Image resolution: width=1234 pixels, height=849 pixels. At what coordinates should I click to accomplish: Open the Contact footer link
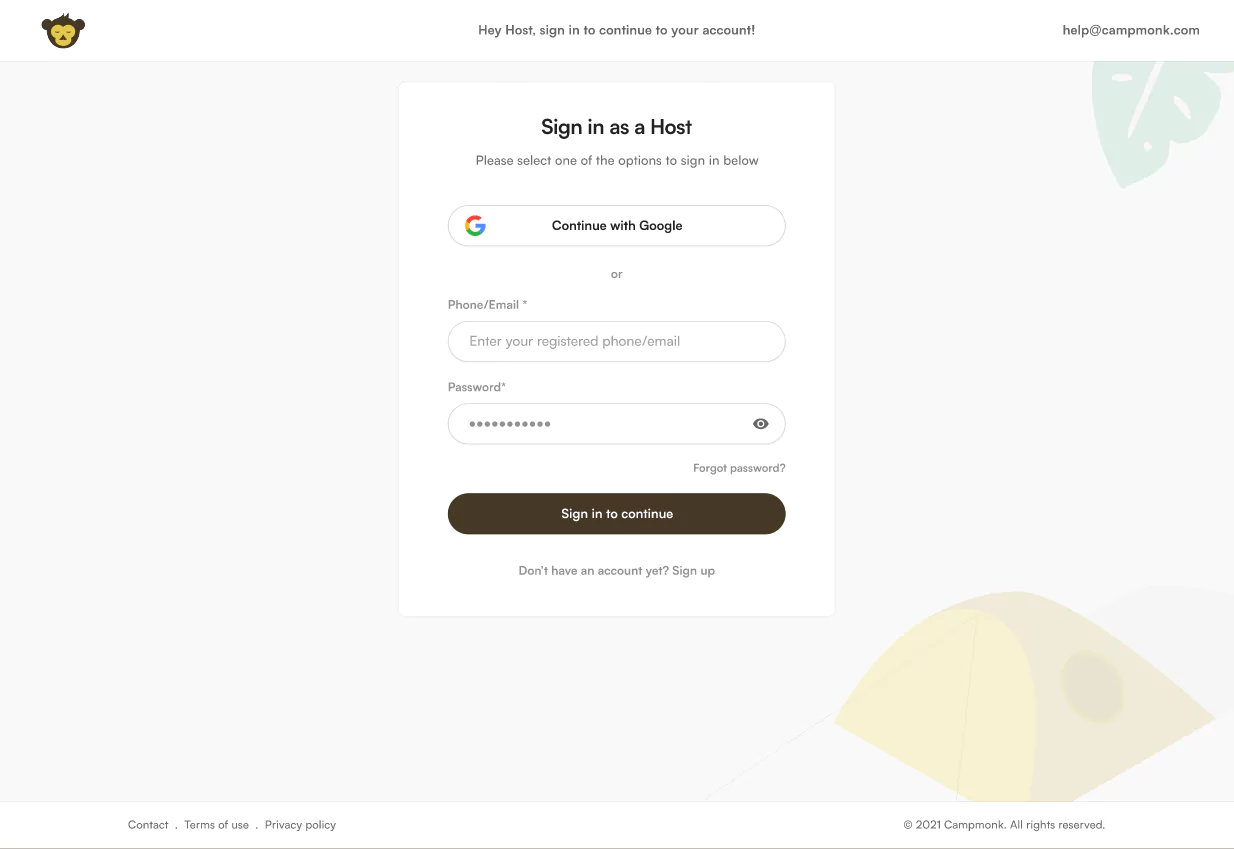(x=148, y=825)
